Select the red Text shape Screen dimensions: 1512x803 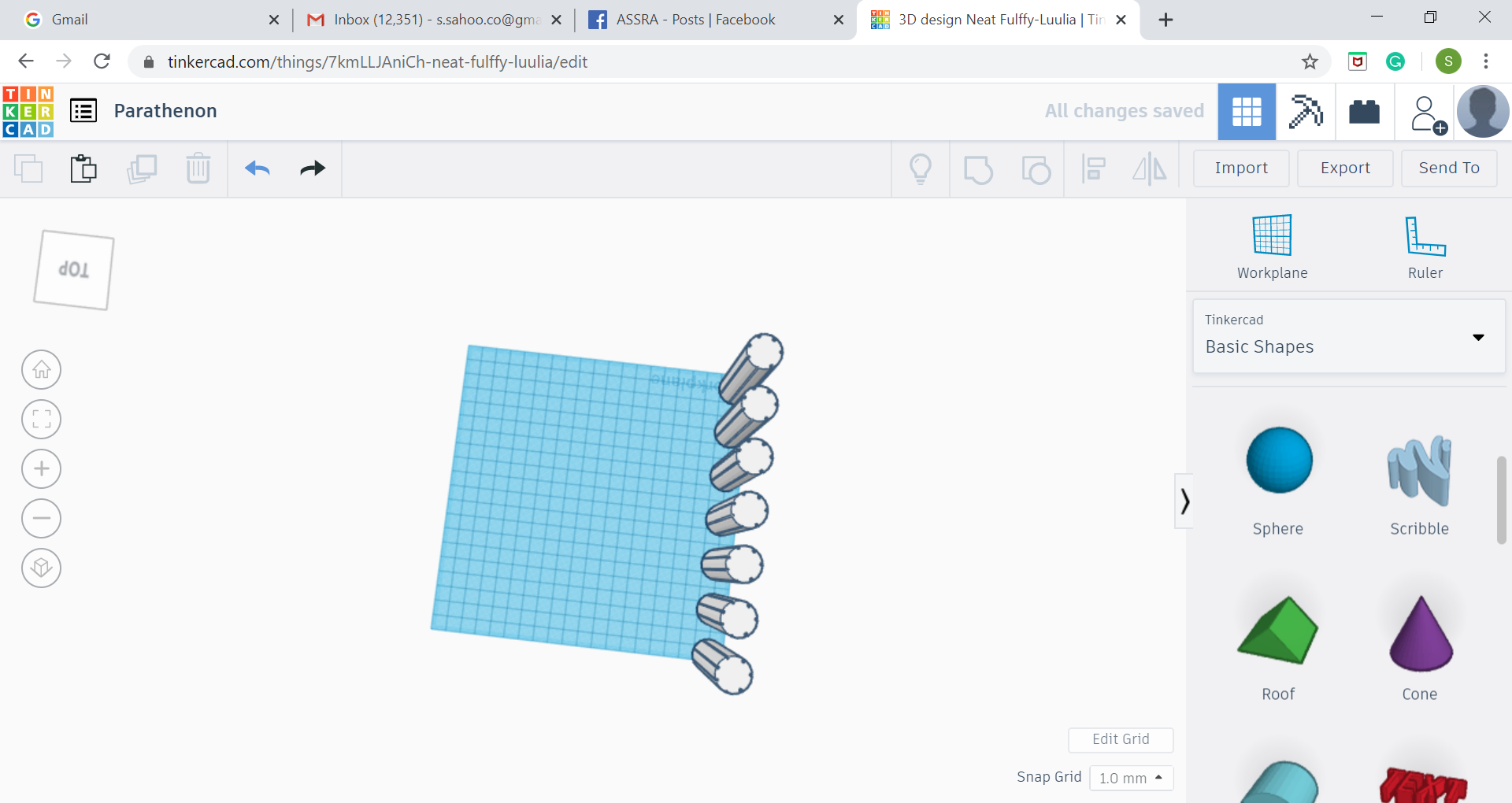tap(1422, 784)
